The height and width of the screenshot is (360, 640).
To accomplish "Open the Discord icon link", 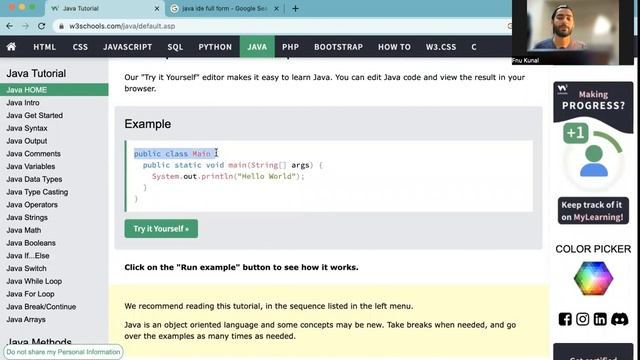I will pos(620,319).
